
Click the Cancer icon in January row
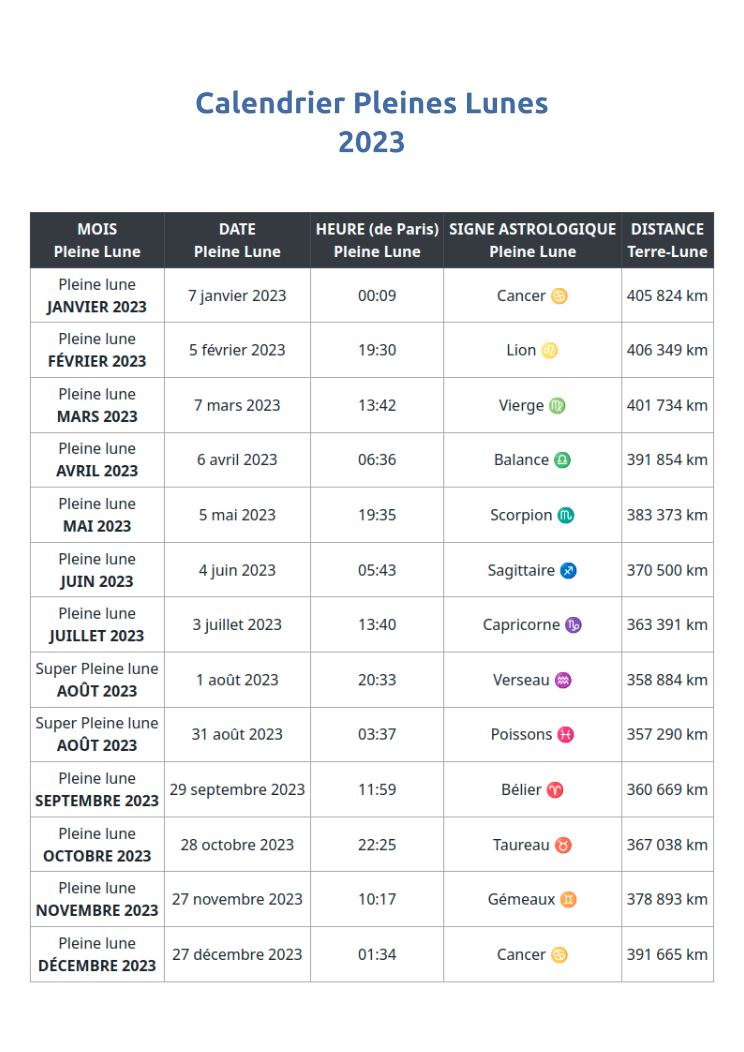pyautogui.click(x=559, y=296)
